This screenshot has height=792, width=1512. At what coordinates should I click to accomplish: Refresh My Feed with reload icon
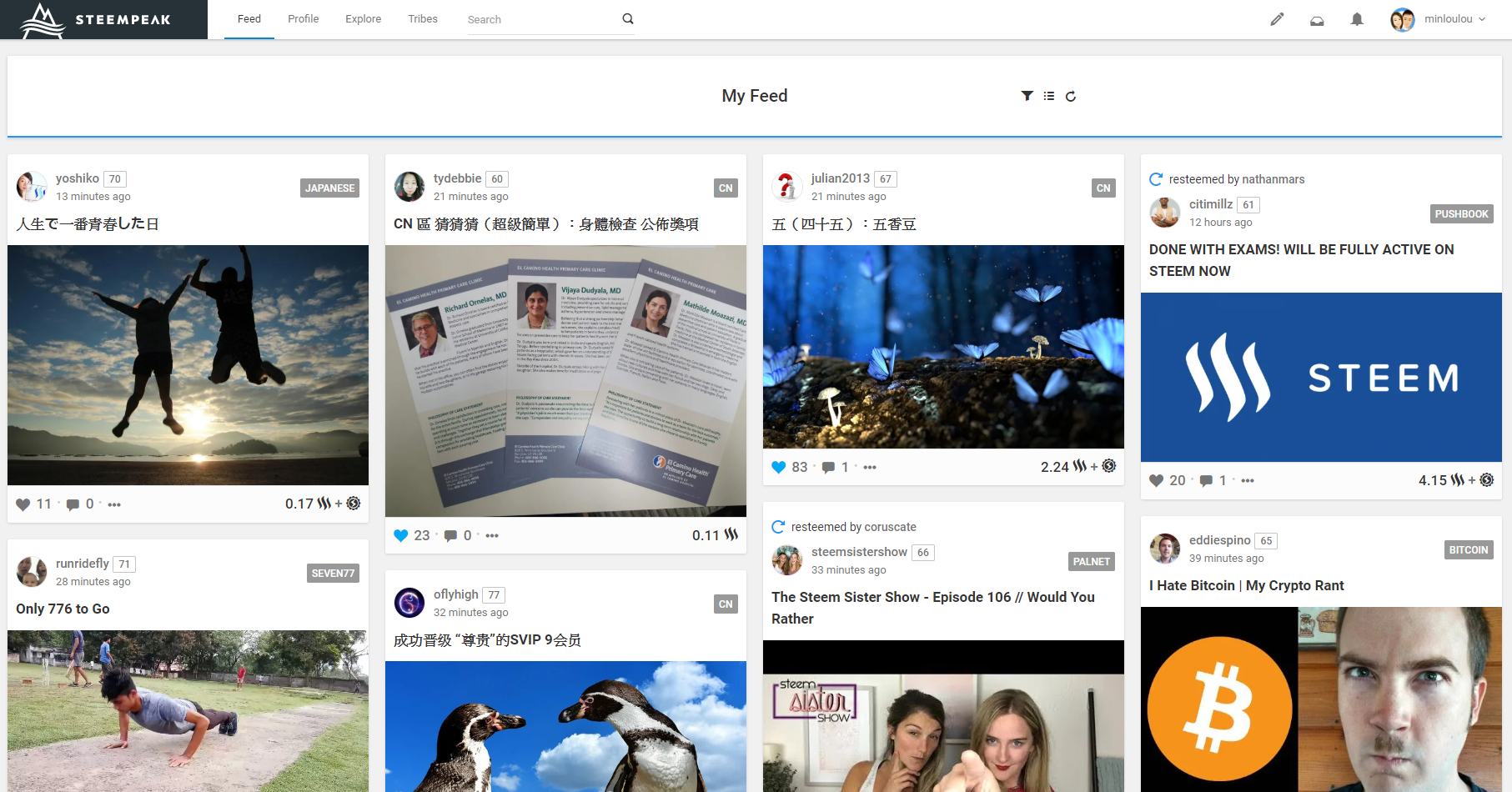coord(1071,96)
